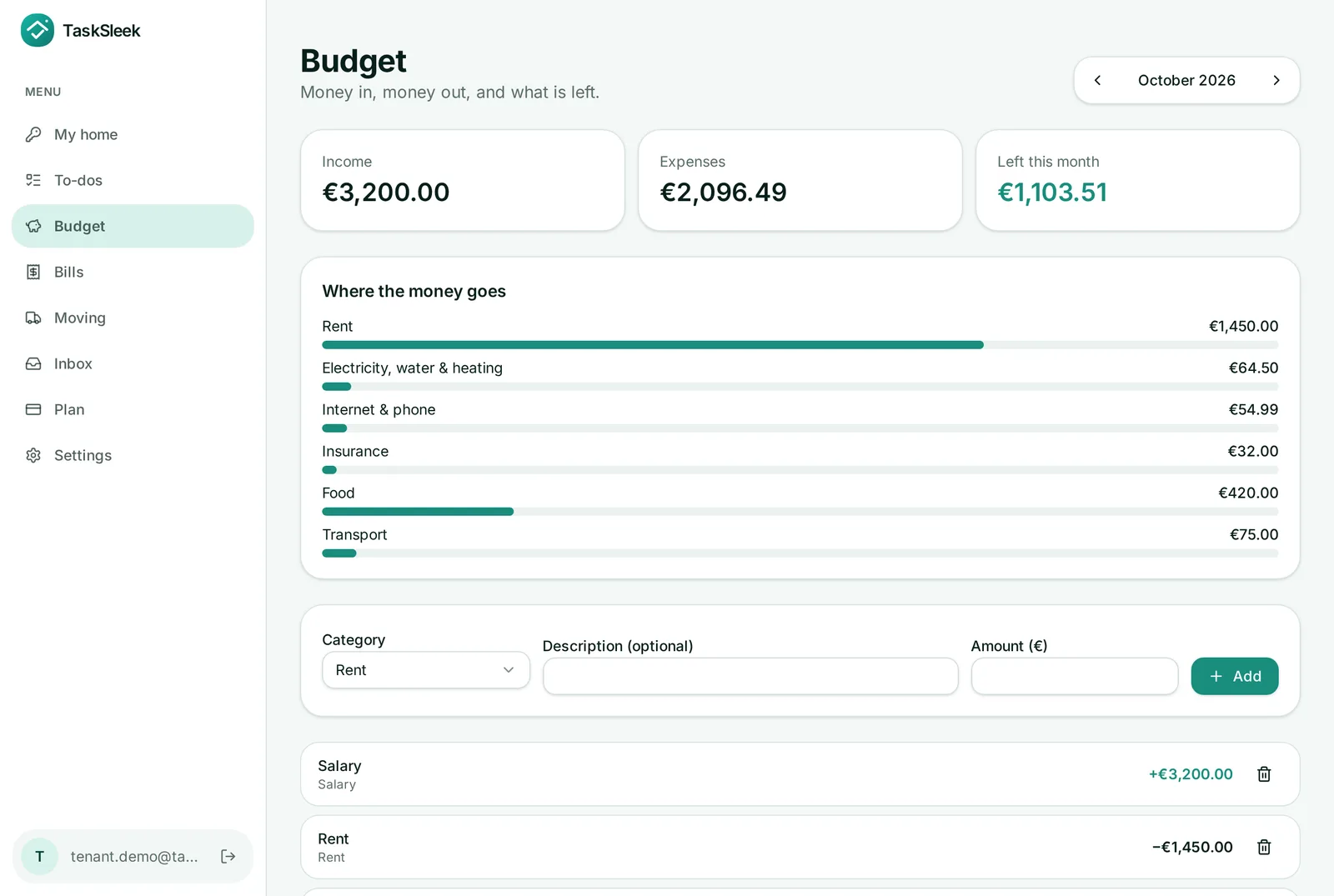The width and height of the screenshot is (1334, 896).
Task: Click the TaskSleek logo icon
Action: coord(38,30)
